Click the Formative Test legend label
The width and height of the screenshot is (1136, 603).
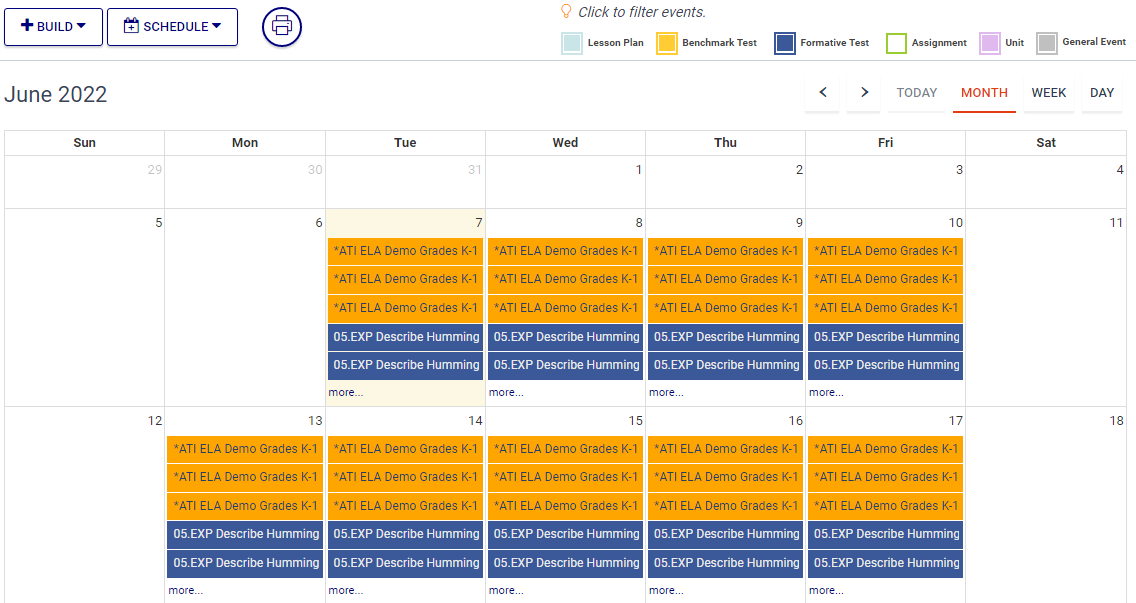point(835,43)
